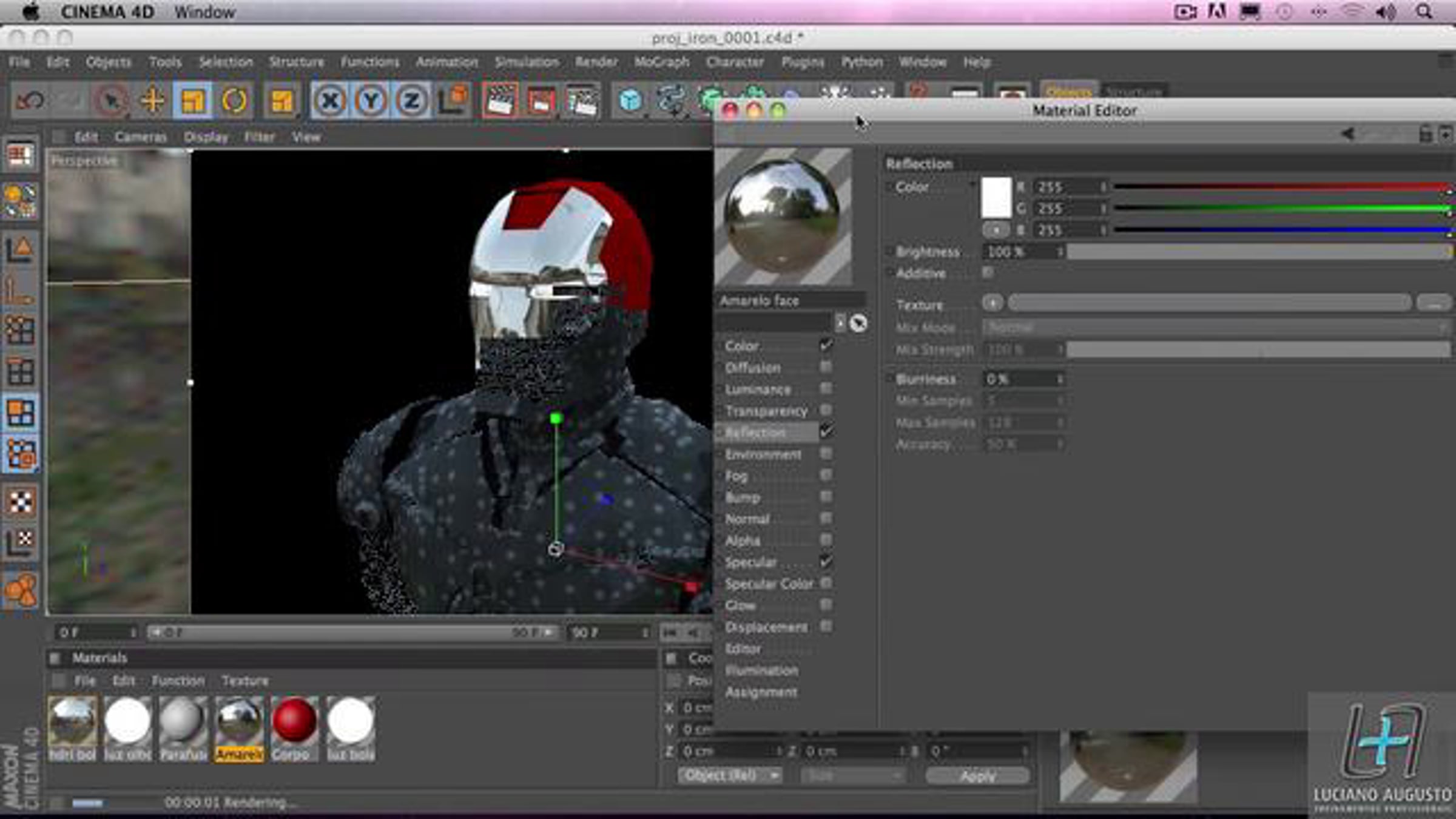Screen dimensions: 1456x819
Task: Enable the Environment channel checkbox
Action: pyautogui.click(x=826, y=453)
